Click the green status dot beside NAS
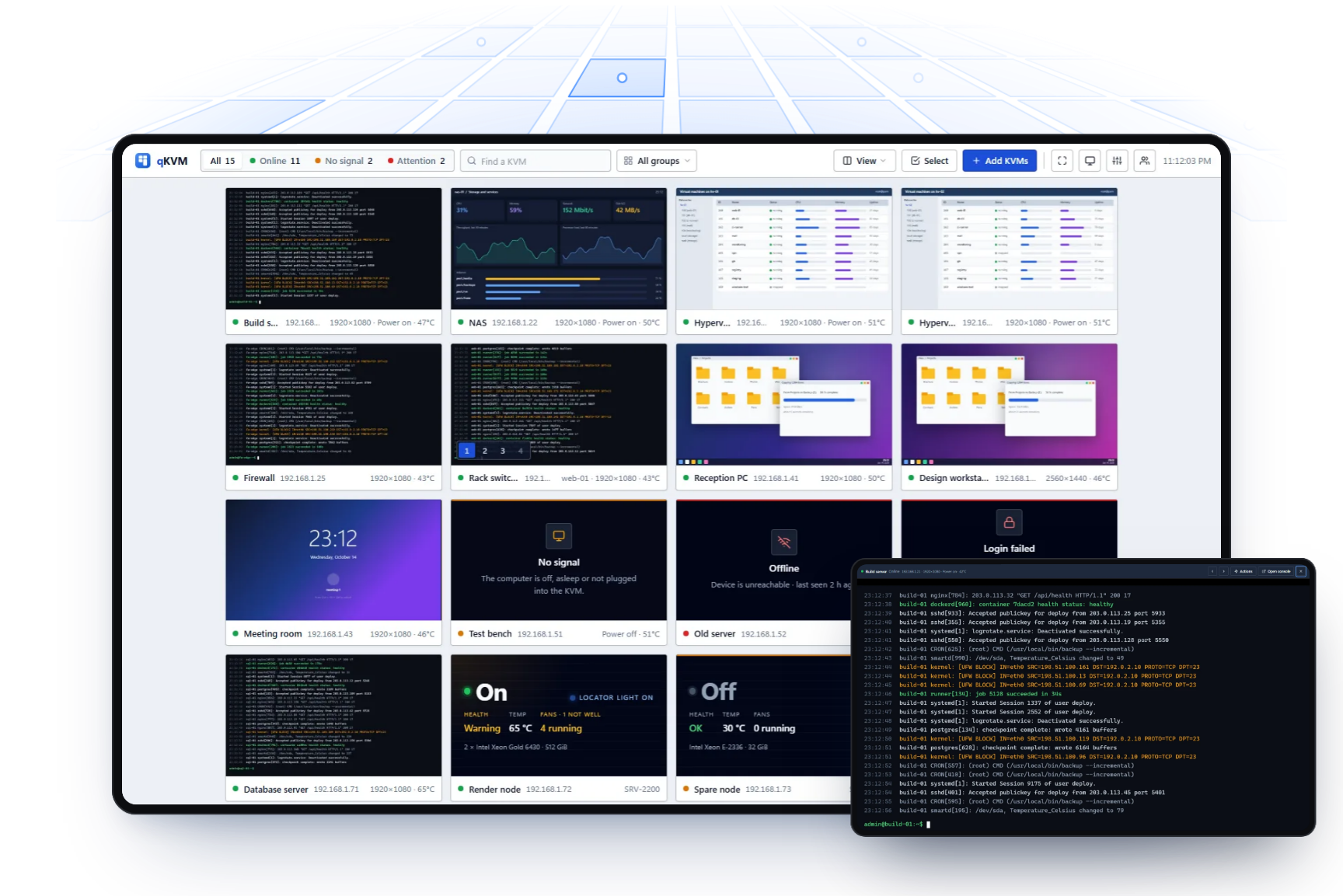The image size is (1343, 896). 461,322
